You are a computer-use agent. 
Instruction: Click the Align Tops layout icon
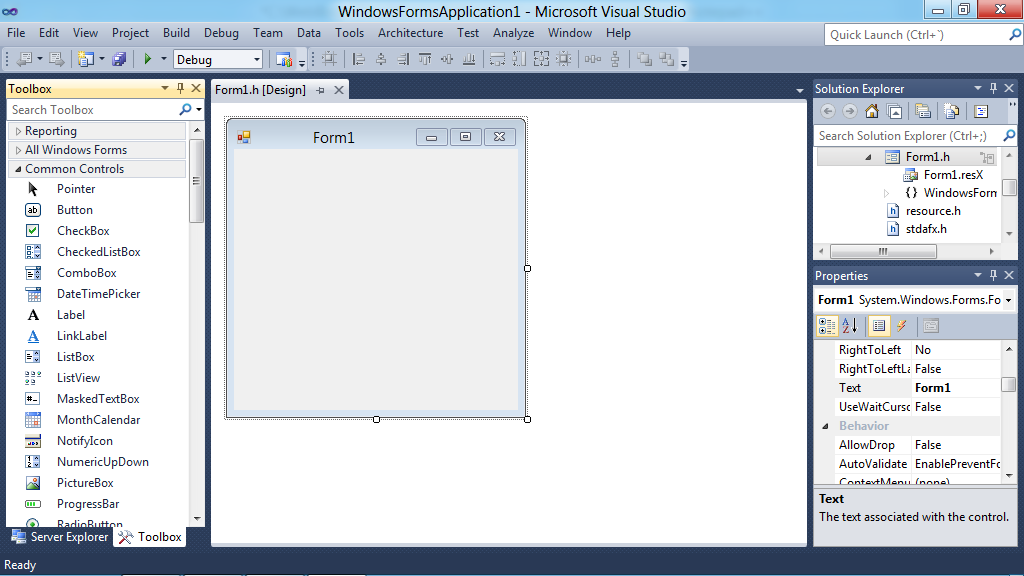[x=425, y=59]
